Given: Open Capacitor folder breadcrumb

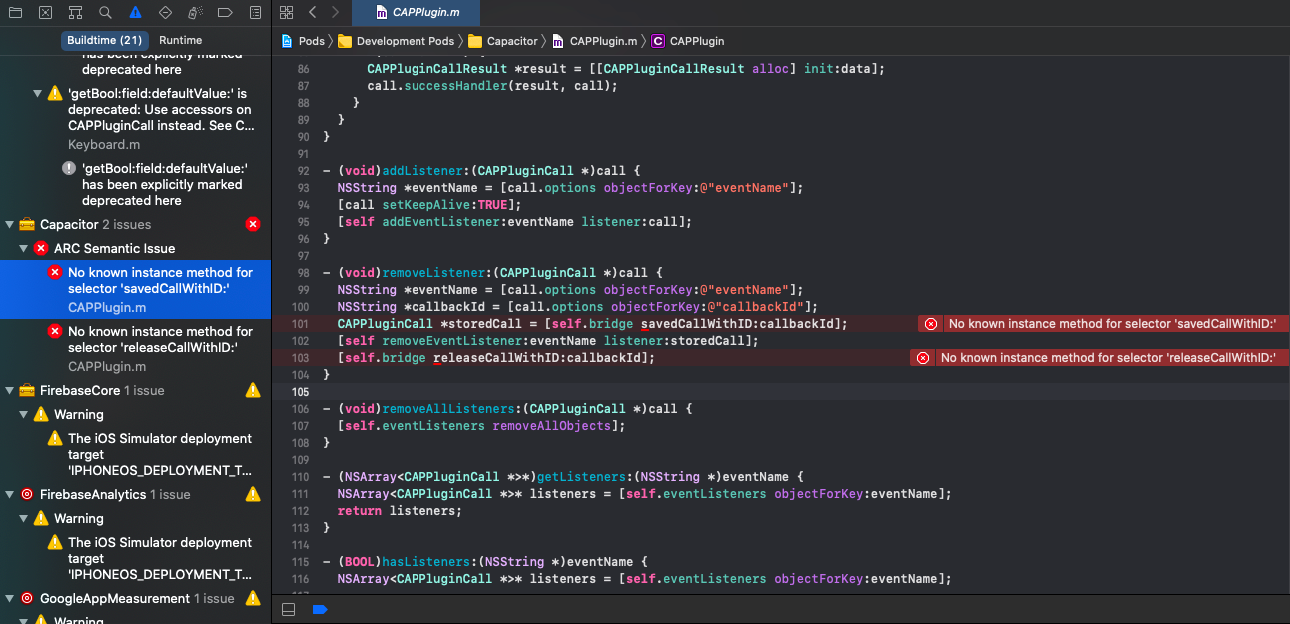Looking at the screenshot, I should tap(503, 41).
